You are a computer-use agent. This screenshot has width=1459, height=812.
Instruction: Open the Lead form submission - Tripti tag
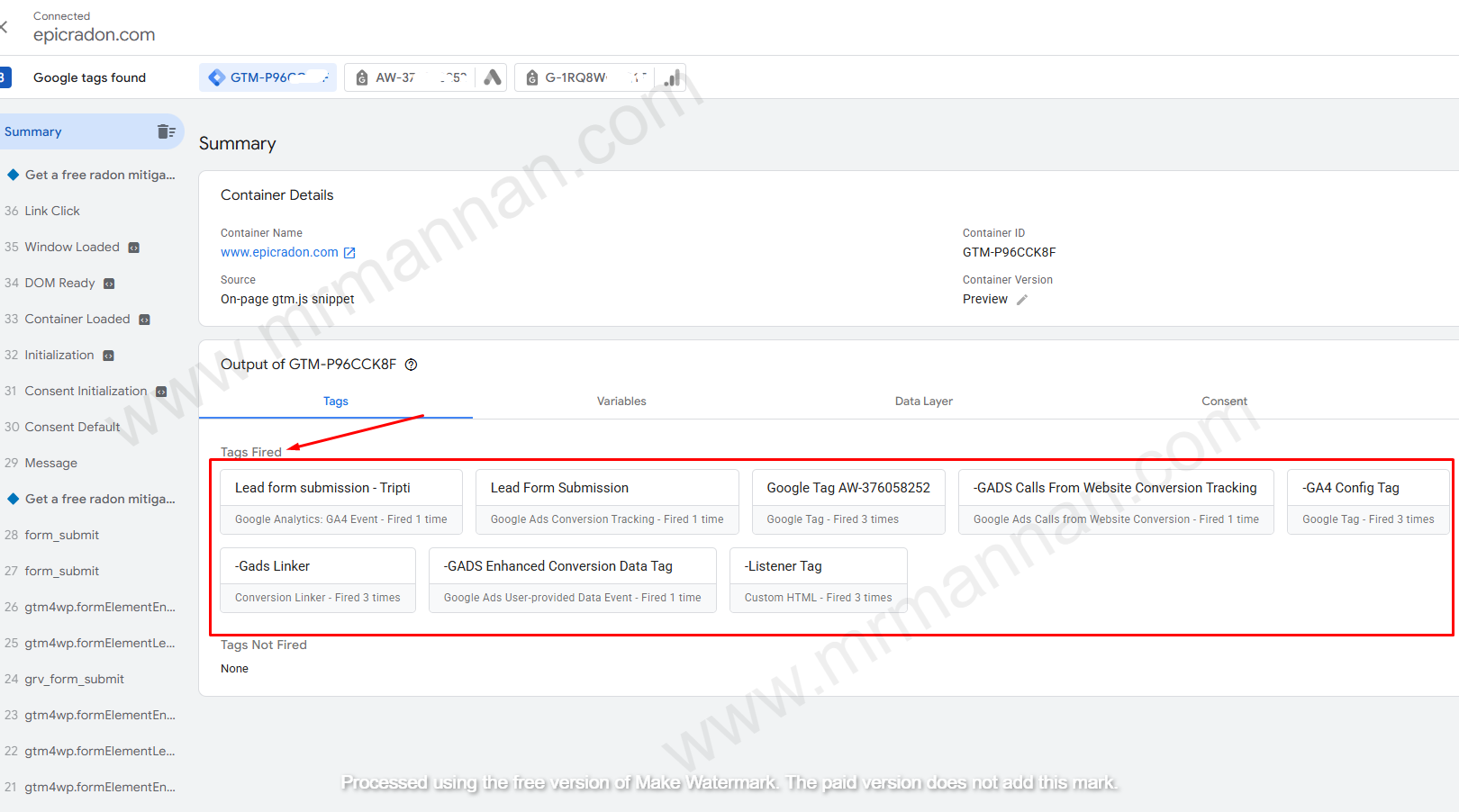pyautogui.click(x=340, y=501)
